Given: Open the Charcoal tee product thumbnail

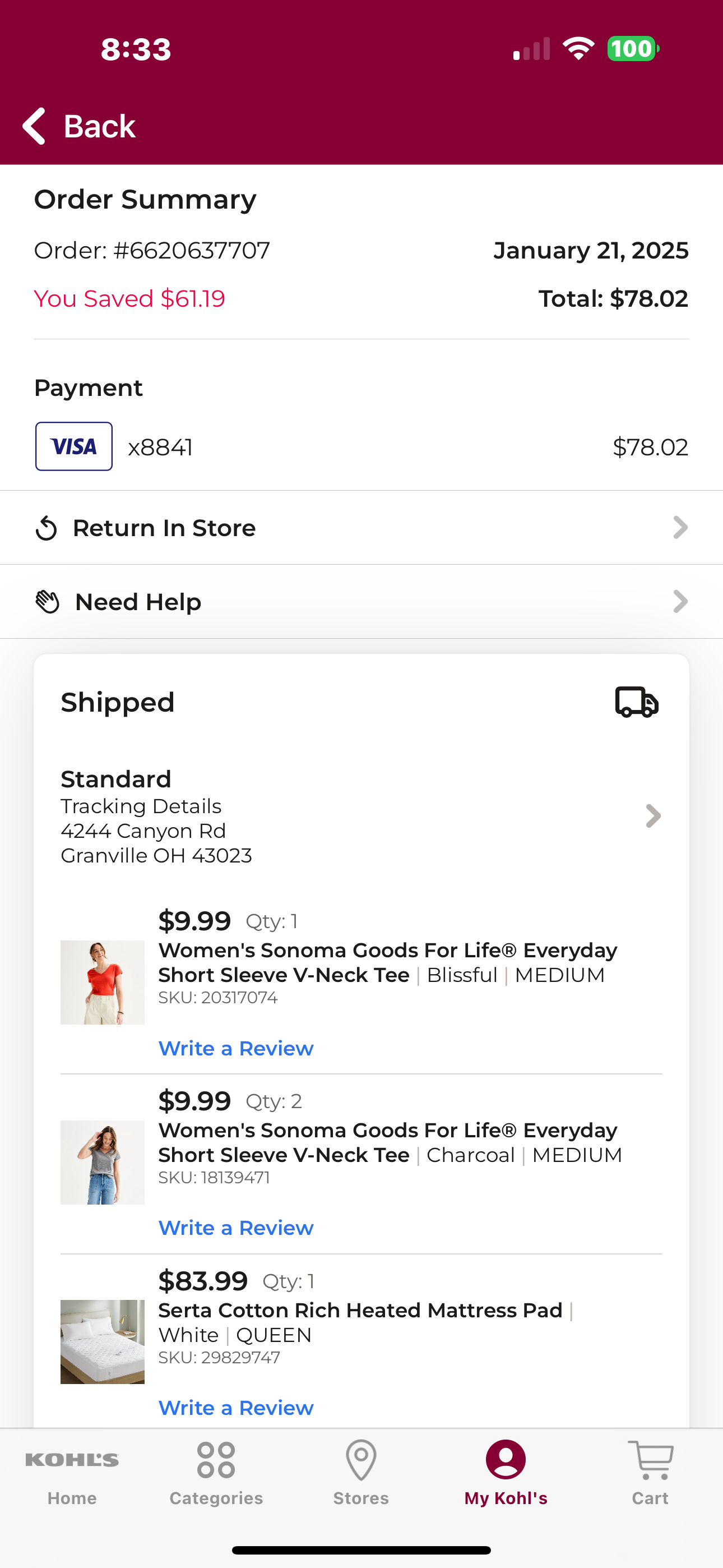Looking at the screenshot, I should point(102,1163).
